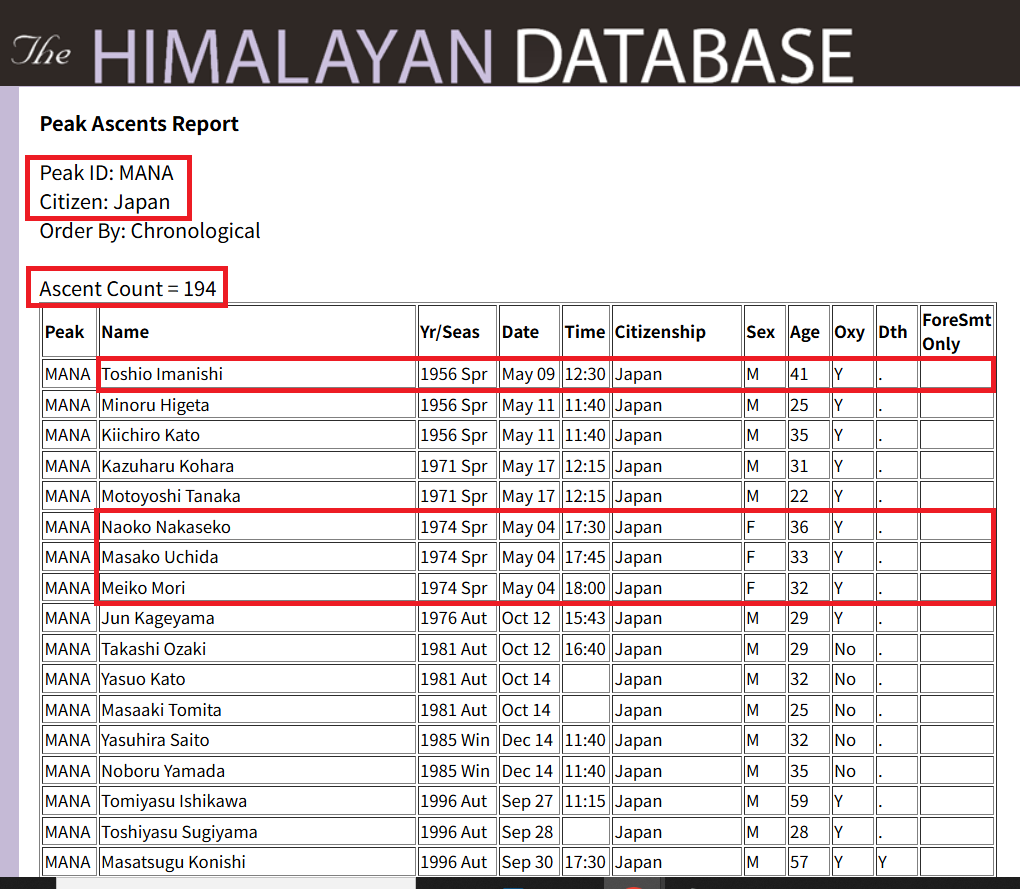Click the Peak Ascents Report heading

(139, 124)
